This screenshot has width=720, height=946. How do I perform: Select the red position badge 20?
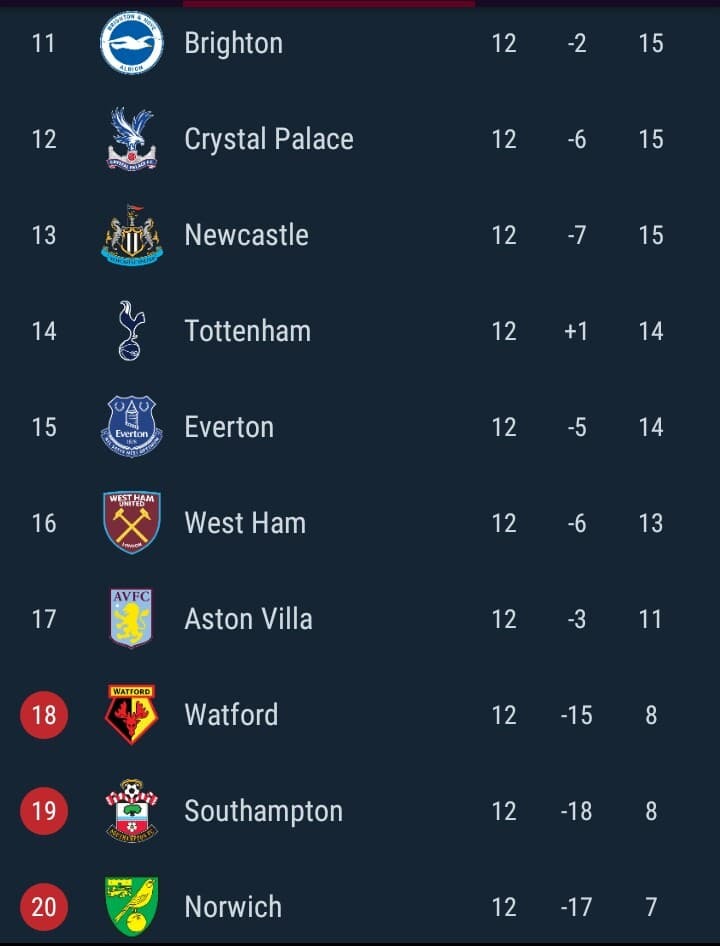pyautogui.click(x=44, y=907)
